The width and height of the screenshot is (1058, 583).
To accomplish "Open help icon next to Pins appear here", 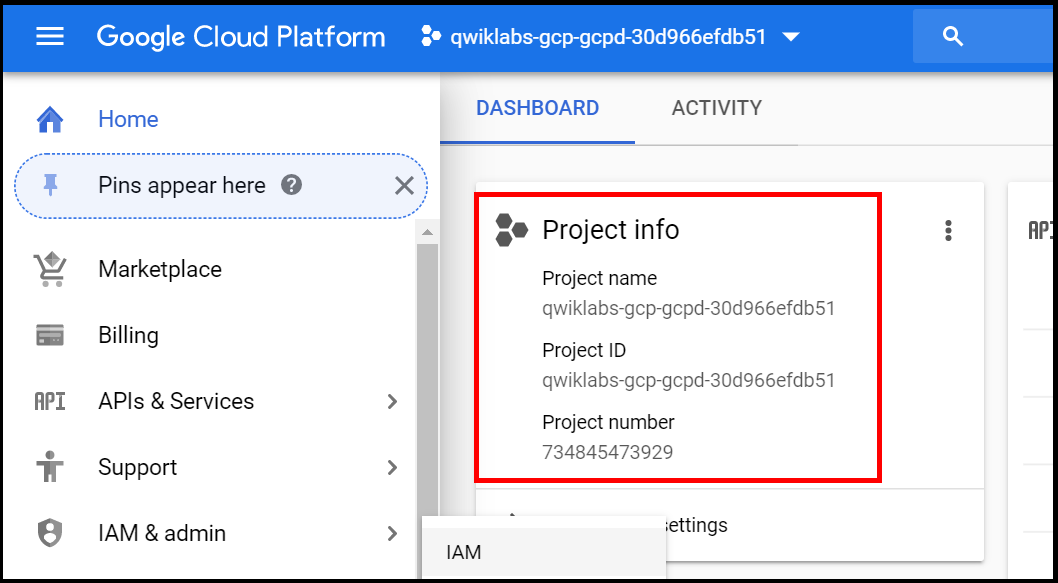I will coord(291,185).
